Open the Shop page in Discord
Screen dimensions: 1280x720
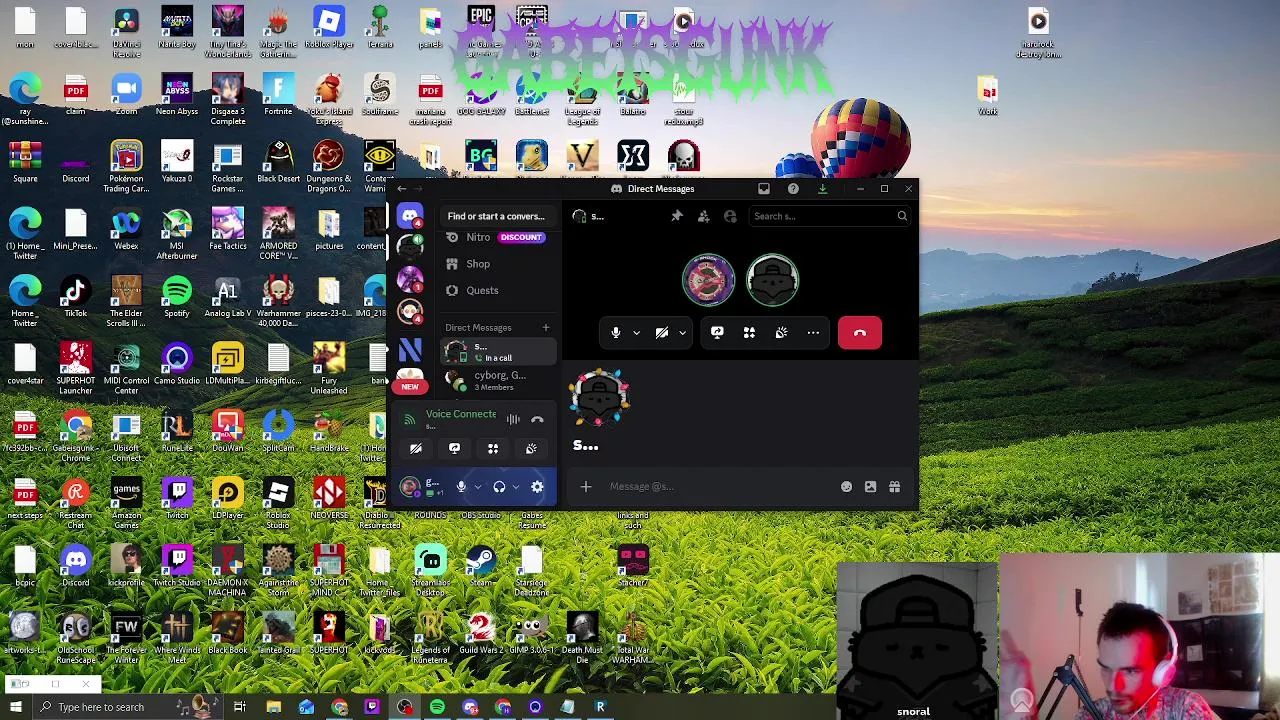pyautogui.click(x=496, y=264)
